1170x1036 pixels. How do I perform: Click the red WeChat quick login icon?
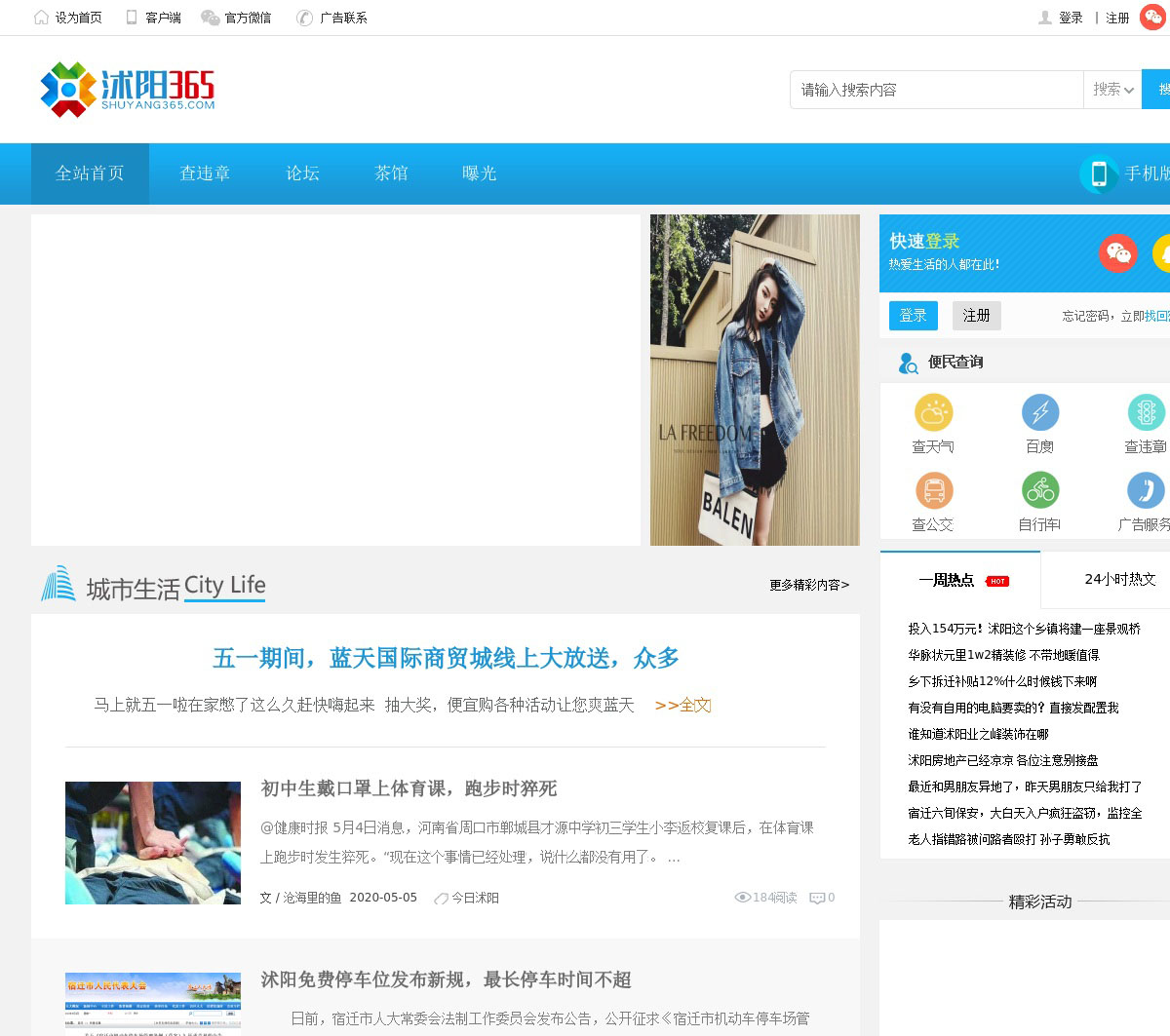1117,253
